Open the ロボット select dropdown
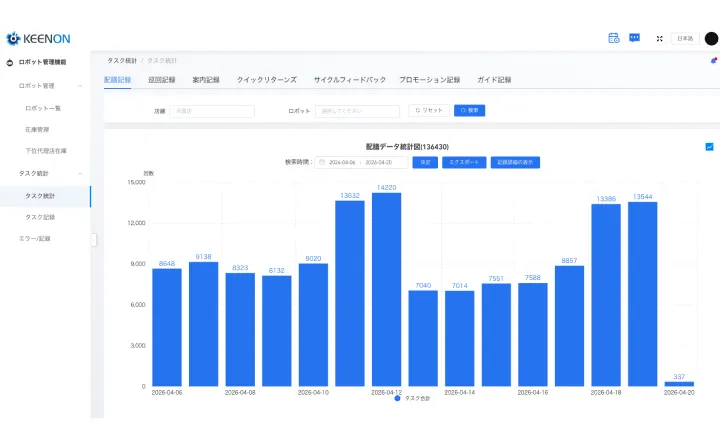Image resolution: width=720 pixels, height=445 pixels. tap(357, 111)
